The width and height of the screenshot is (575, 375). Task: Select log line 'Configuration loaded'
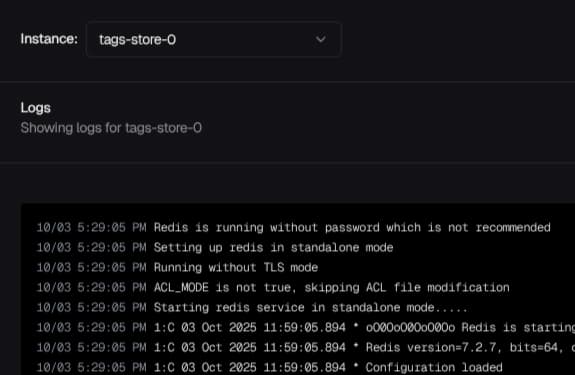270,367
